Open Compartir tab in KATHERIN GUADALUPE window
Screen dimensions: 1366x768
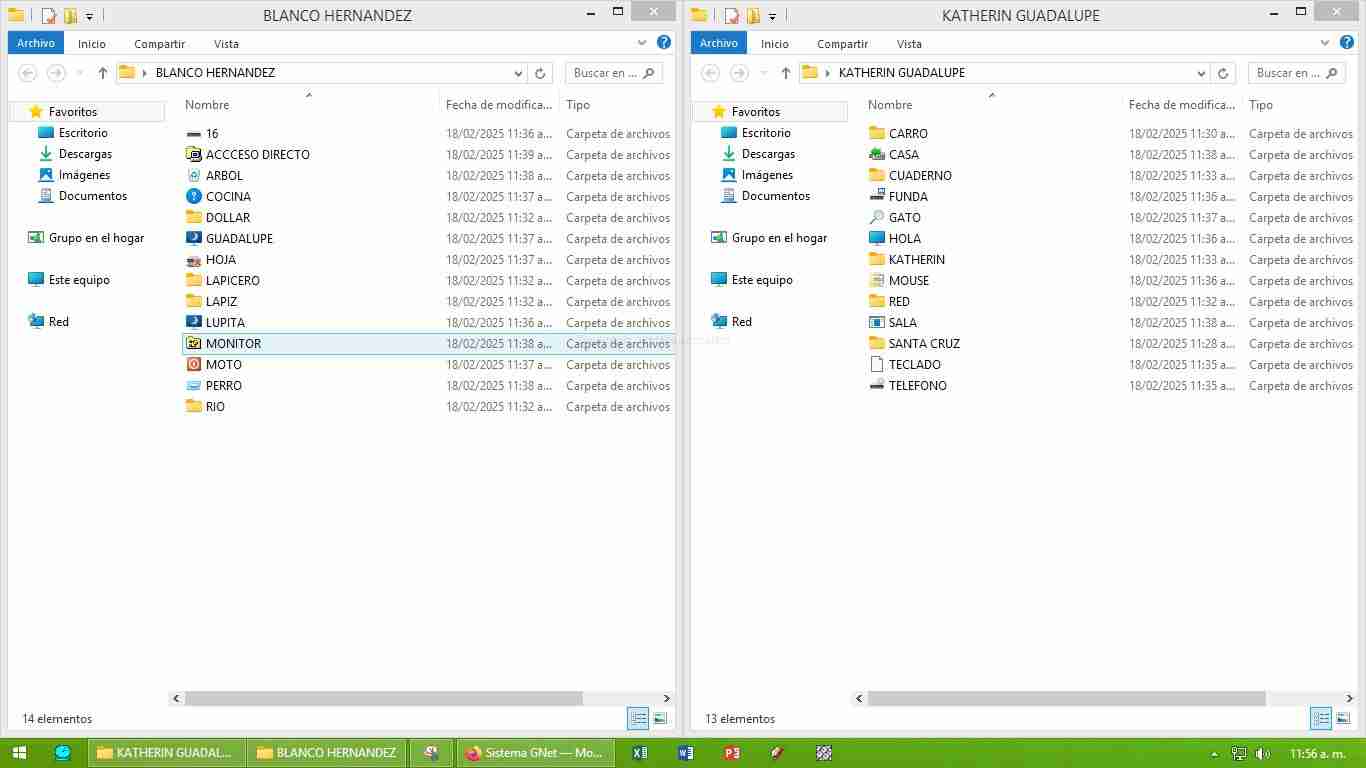(x=843, y=43)
